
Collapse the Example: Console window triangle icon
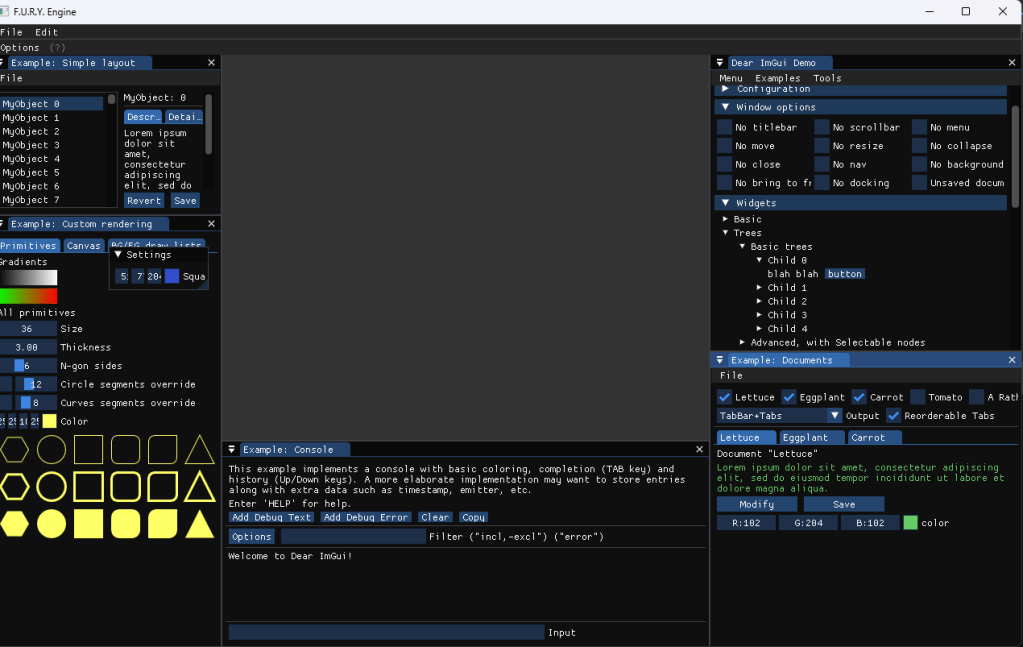pyautogui.click(x=232, y=449)
